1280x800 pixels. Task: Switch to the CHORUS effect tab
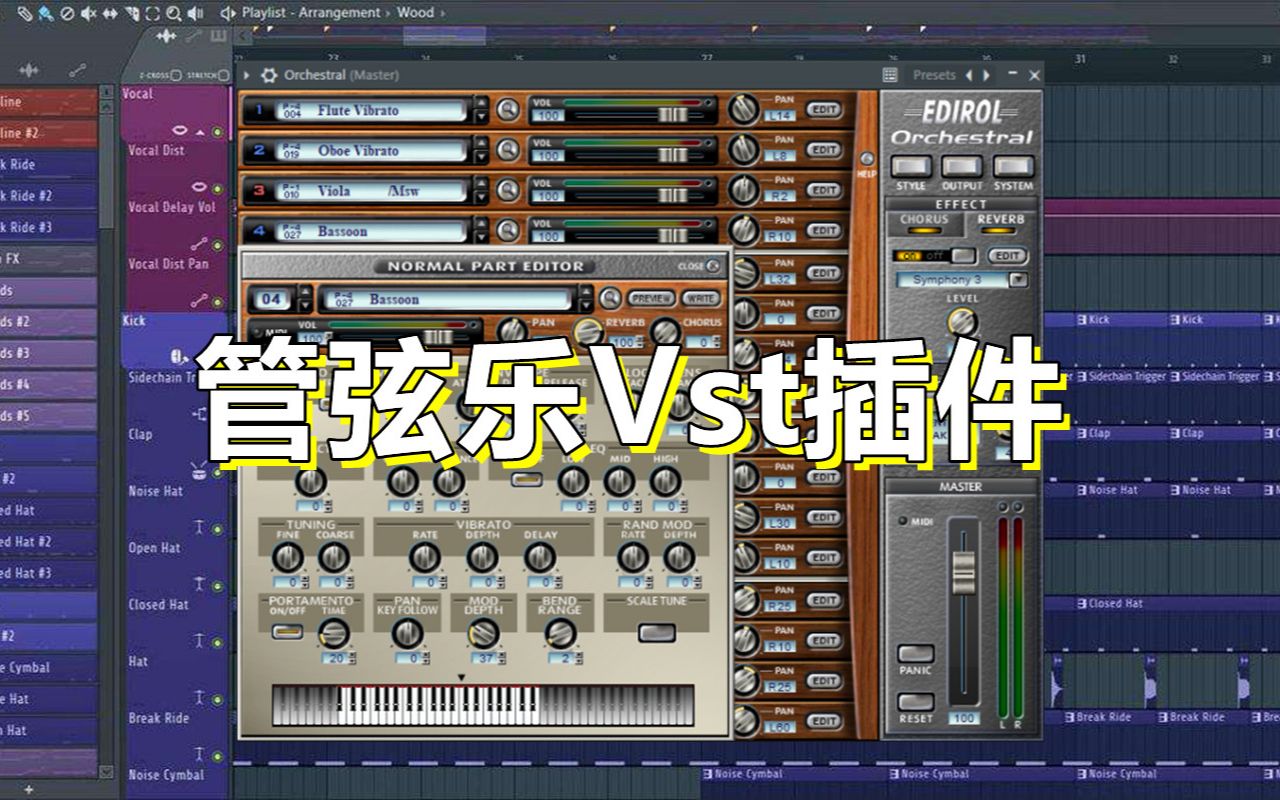click(924, 224)
